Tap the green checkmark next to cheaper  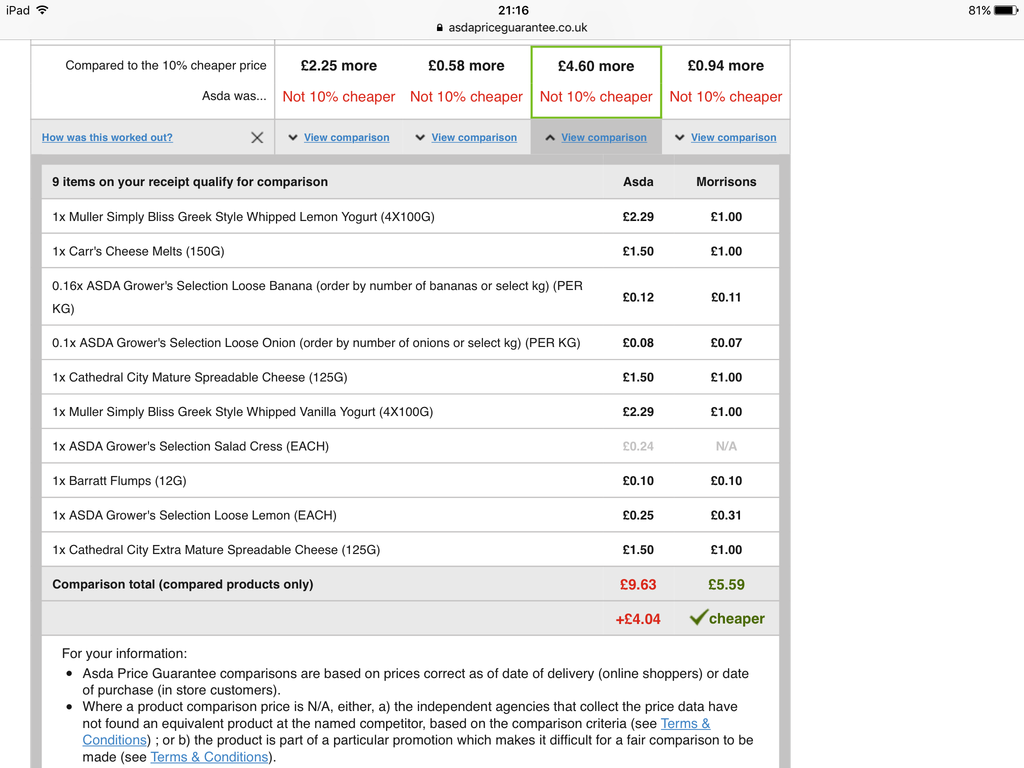point(698,617)
